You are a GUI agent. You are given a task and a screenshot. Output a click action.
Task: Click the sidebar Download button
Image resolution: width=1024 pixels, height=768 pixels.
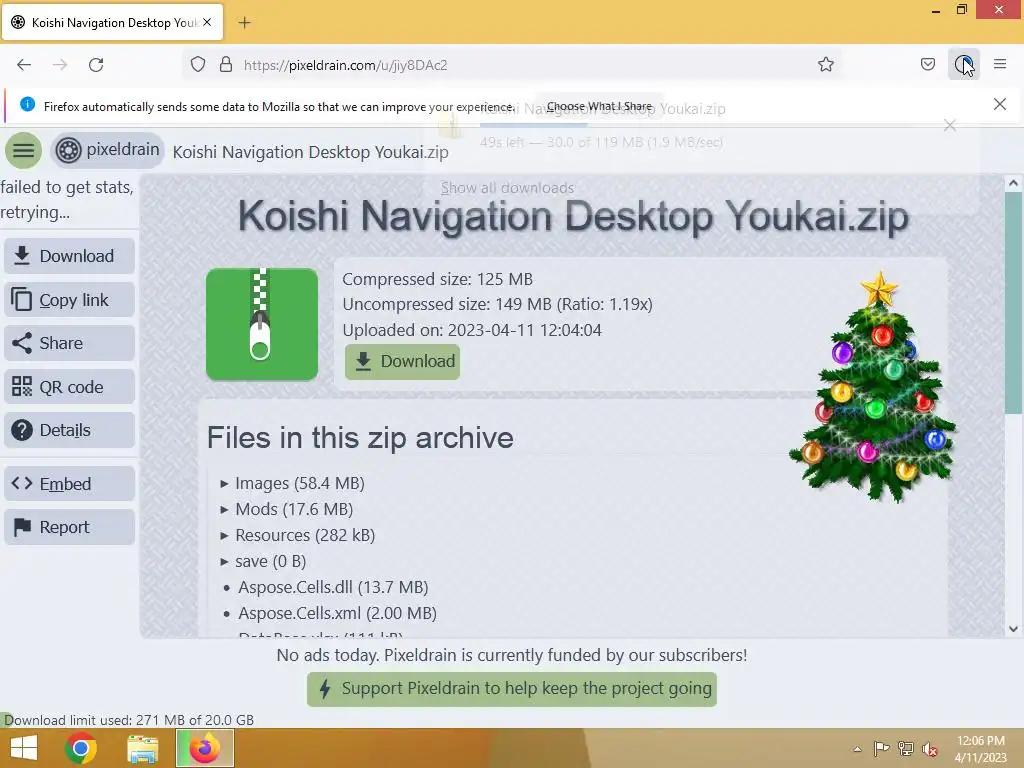coord(69,256)
